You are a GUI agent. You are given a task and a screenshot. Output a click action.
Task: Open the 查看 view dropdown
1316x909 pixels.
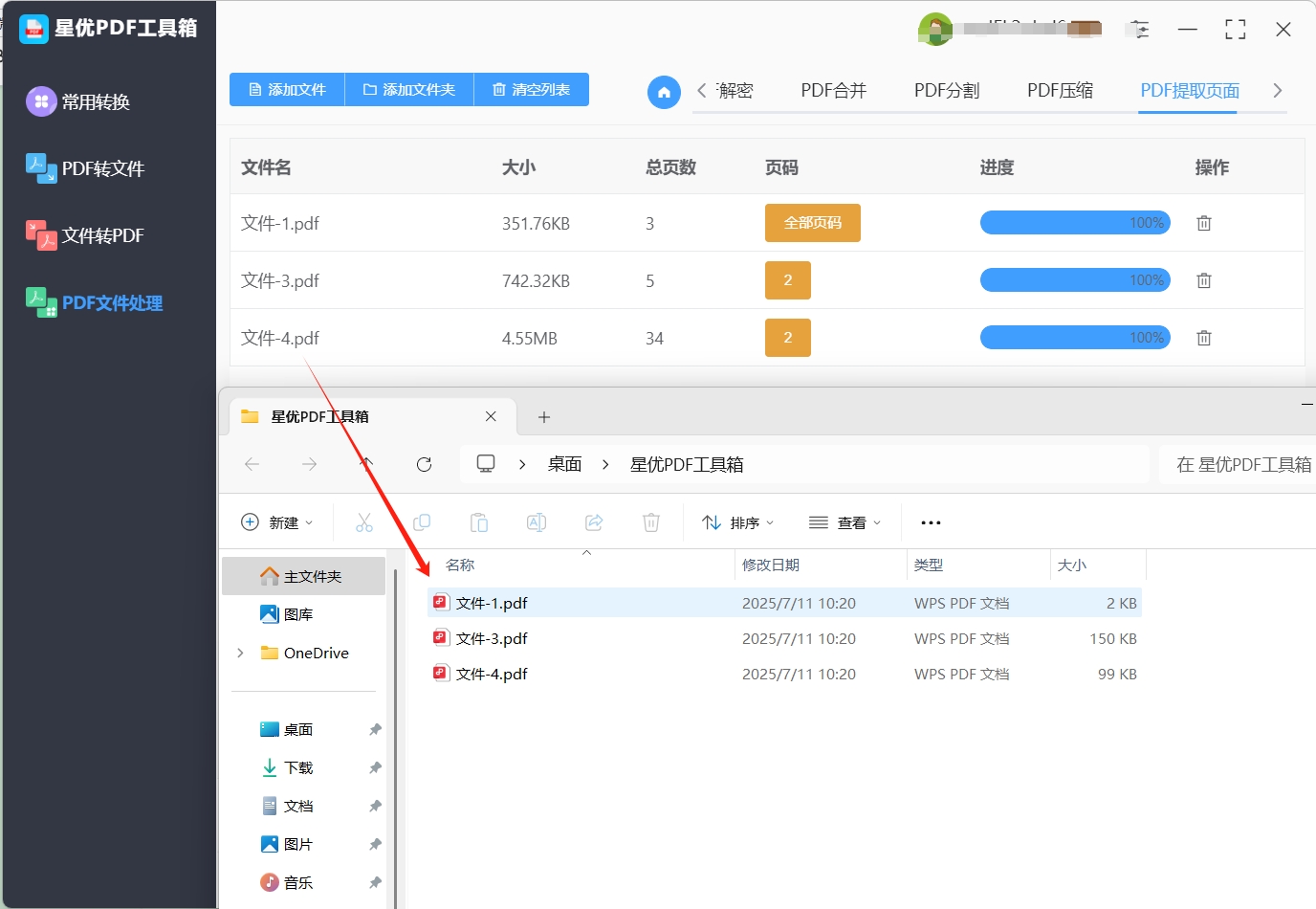844,522
